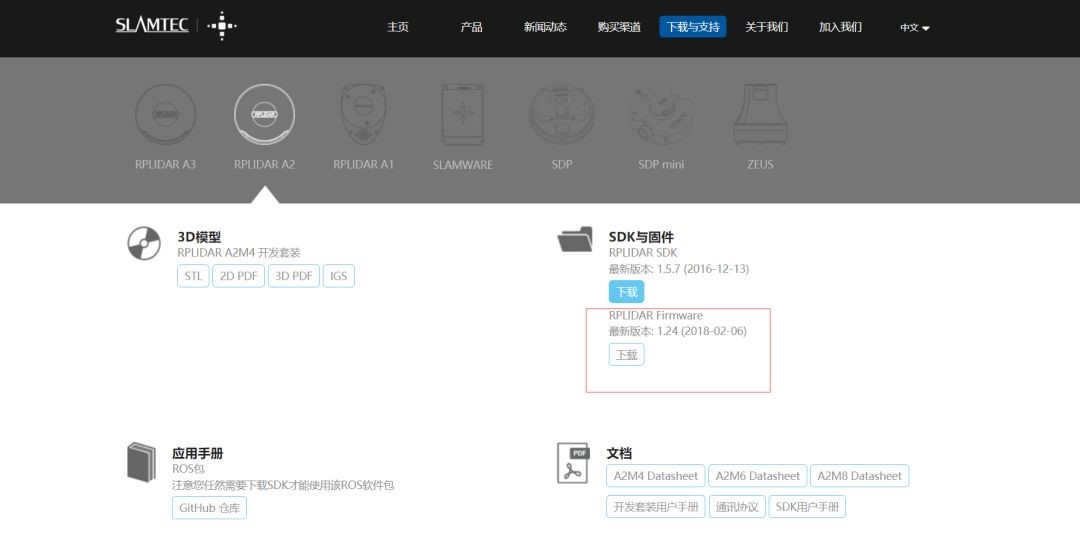Click the 3D模型 heading
Screen dimensions: 1080x547
pyautogui.click(x=199, y=237)
